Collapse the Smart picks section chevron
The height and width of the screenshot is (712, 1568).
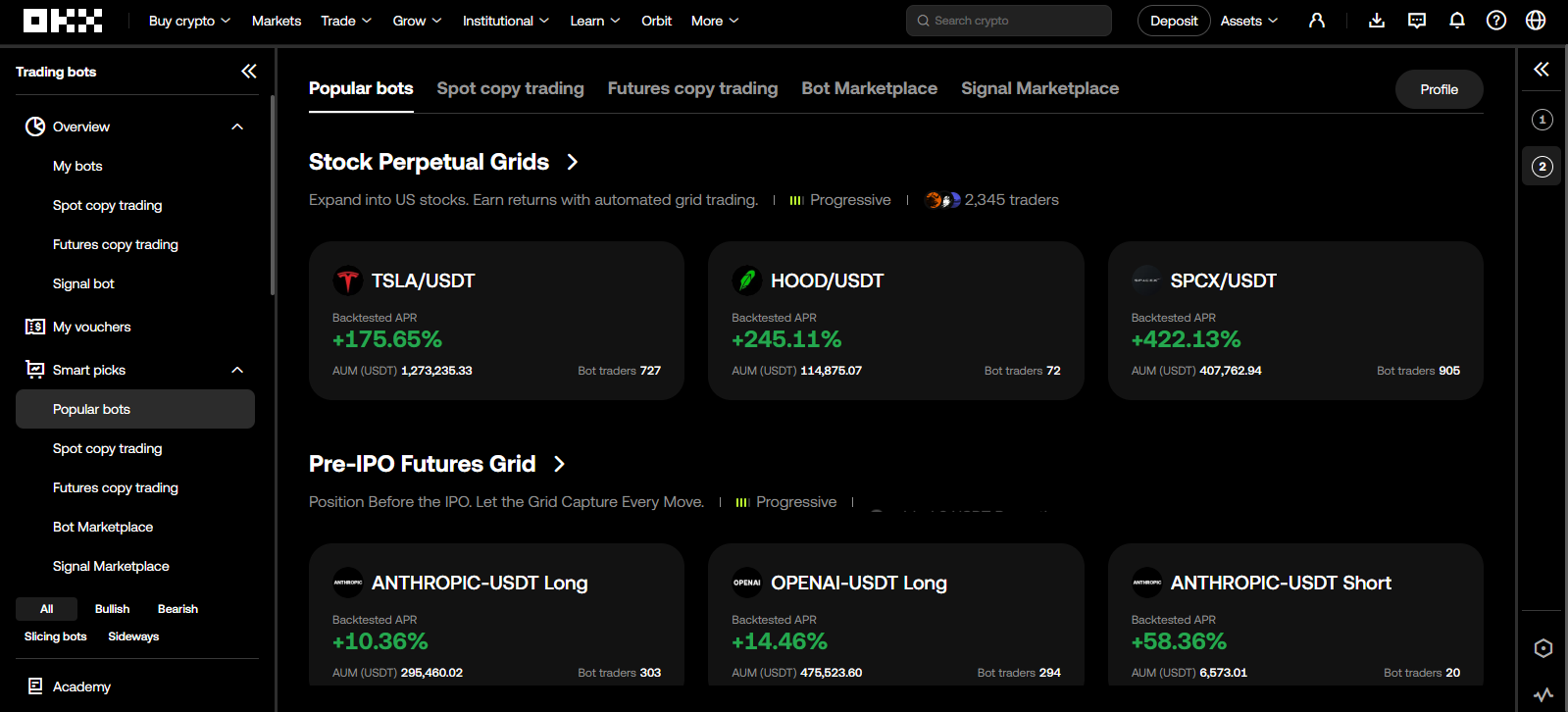coord(237,370)
